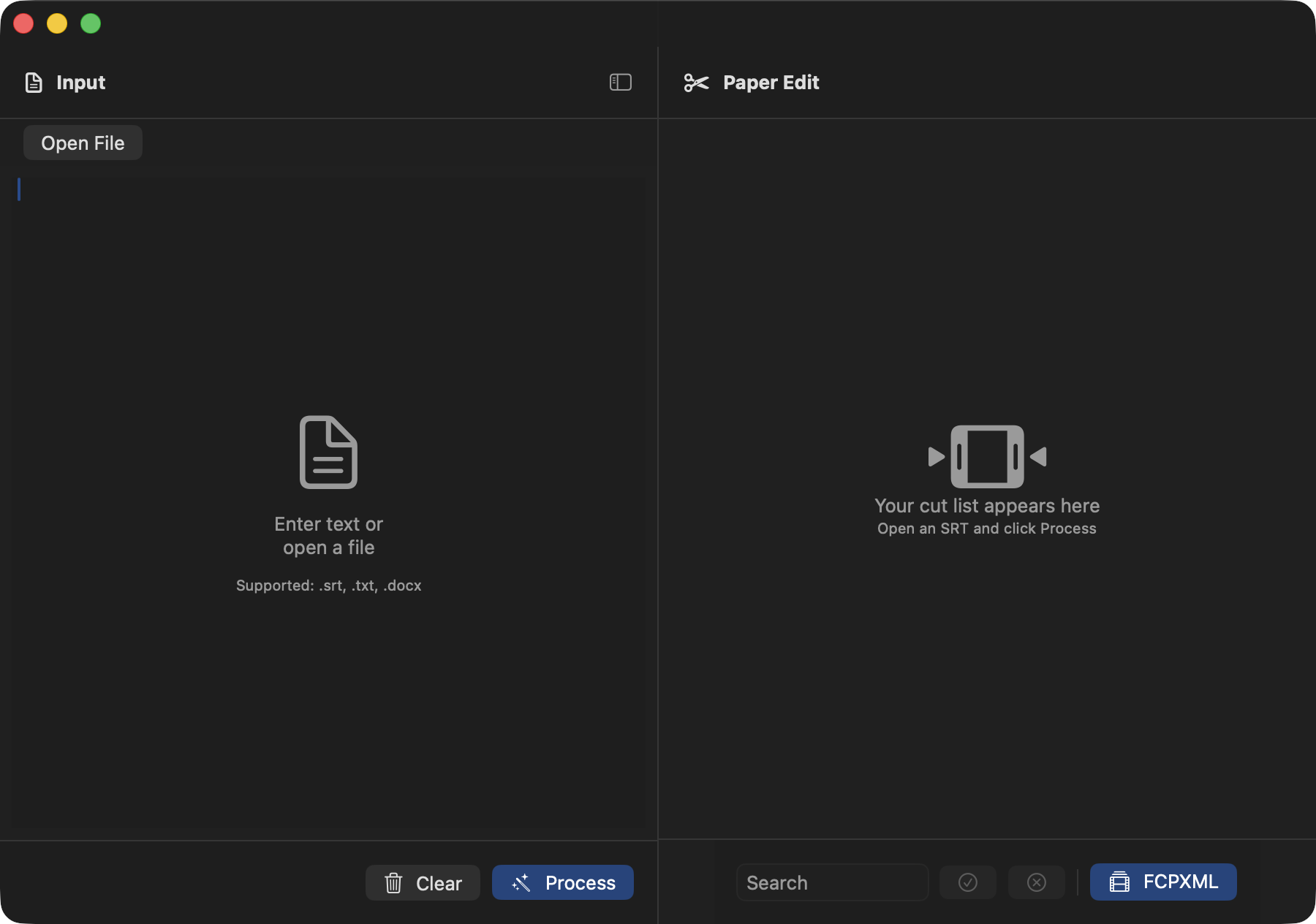Open a file with Open File button

83,143
